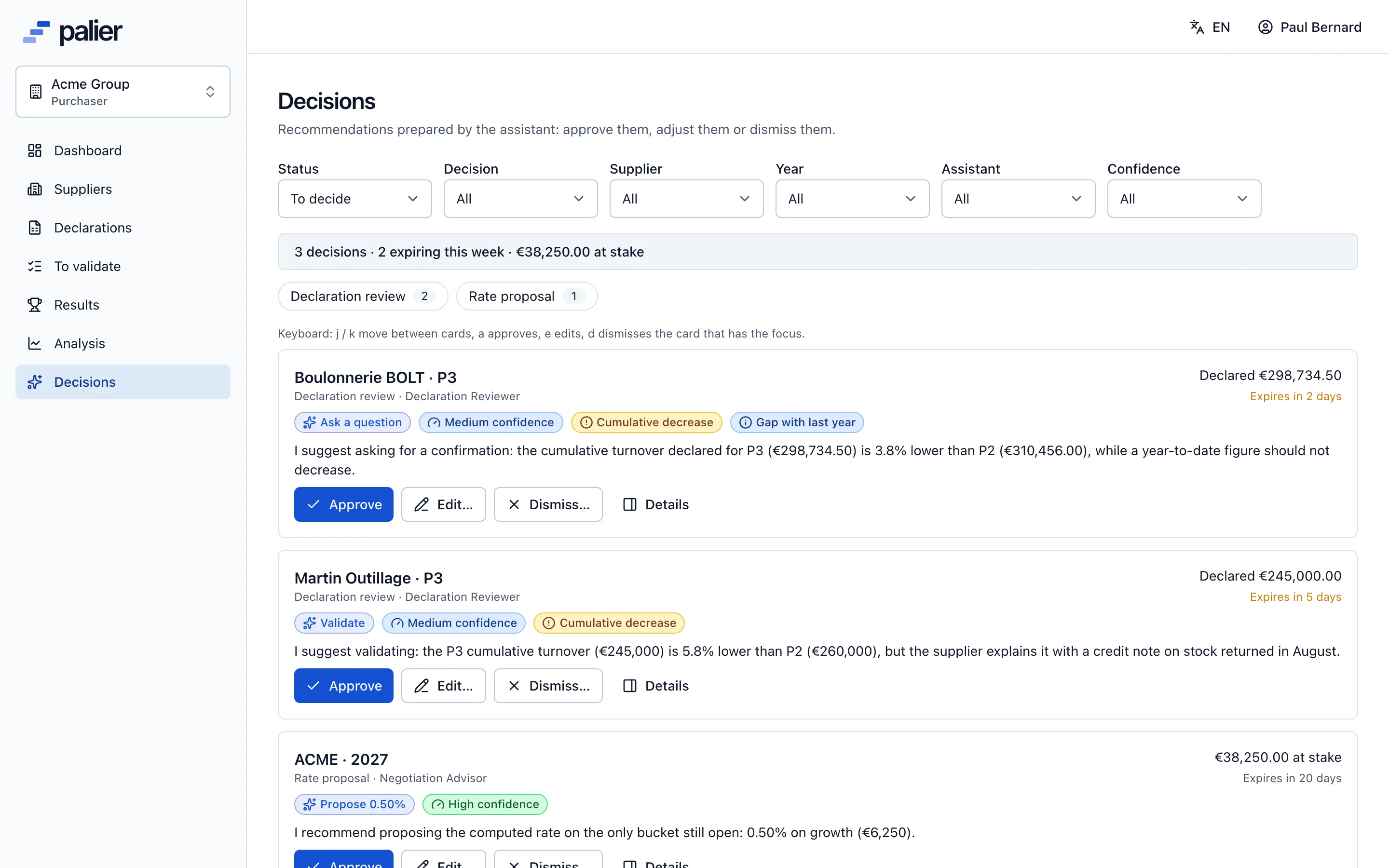Click the ACME · 2027 card title

click(x=341, y=759)
